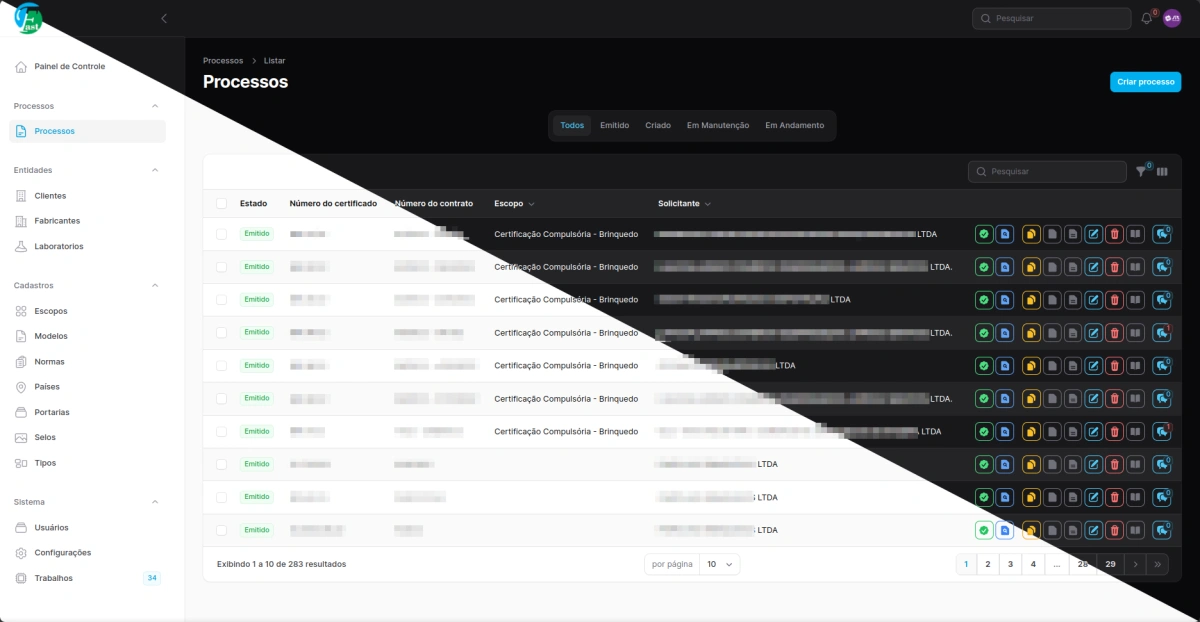View the certificate document icon on the first row
The height and width of the screenshot is (622, 1200).
(1005, 233)
